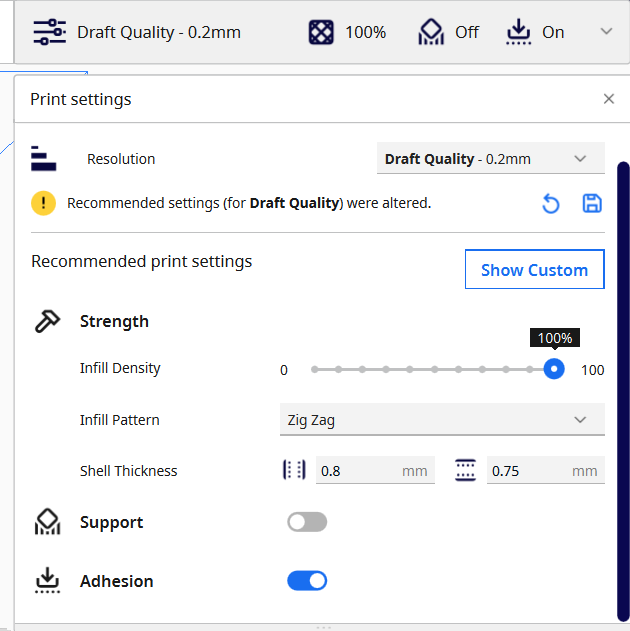The height and width of the screenshot is (631, 630).
Task: Click the yellow warning exclamation icon
Action: [x=44, y=203]
